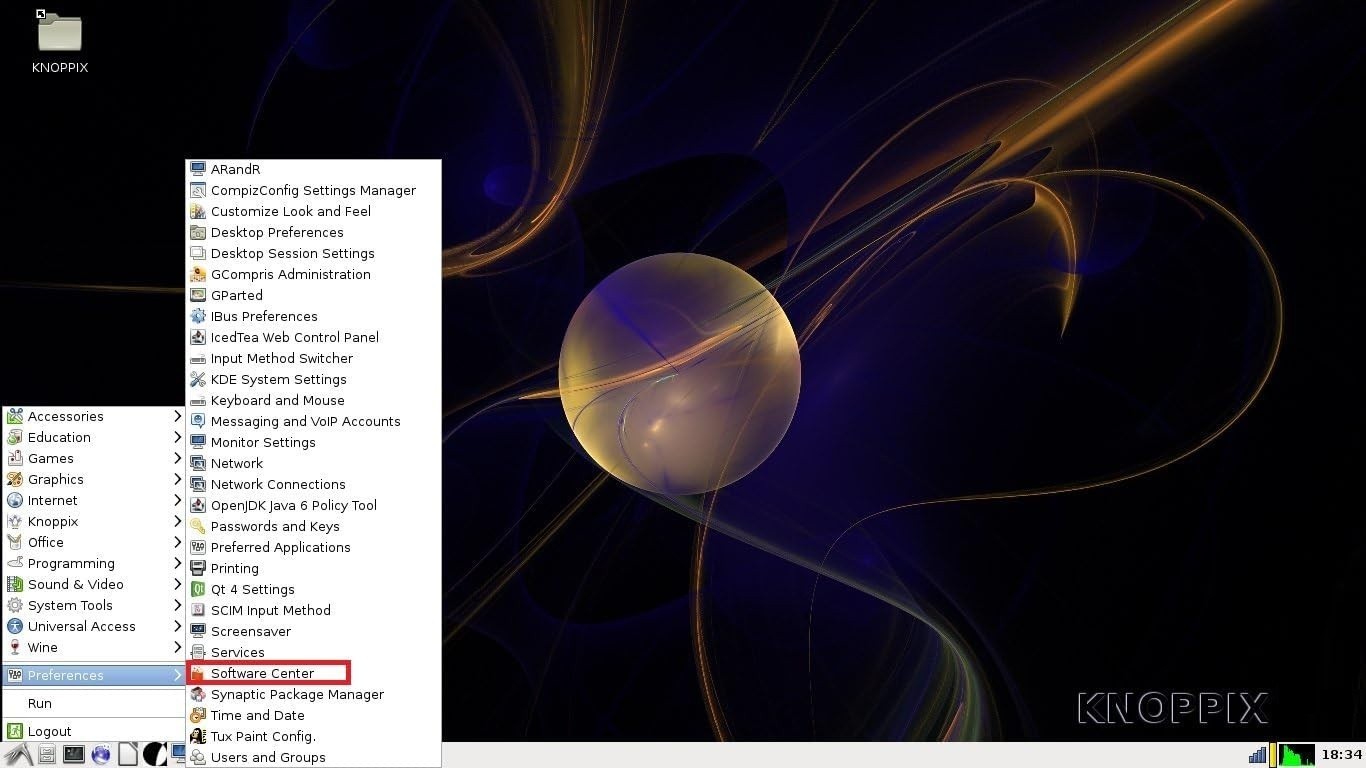Screen dimensions: 1366x768
Task: Click the IBus Preferences gear icon
Action: coord(198,316)
